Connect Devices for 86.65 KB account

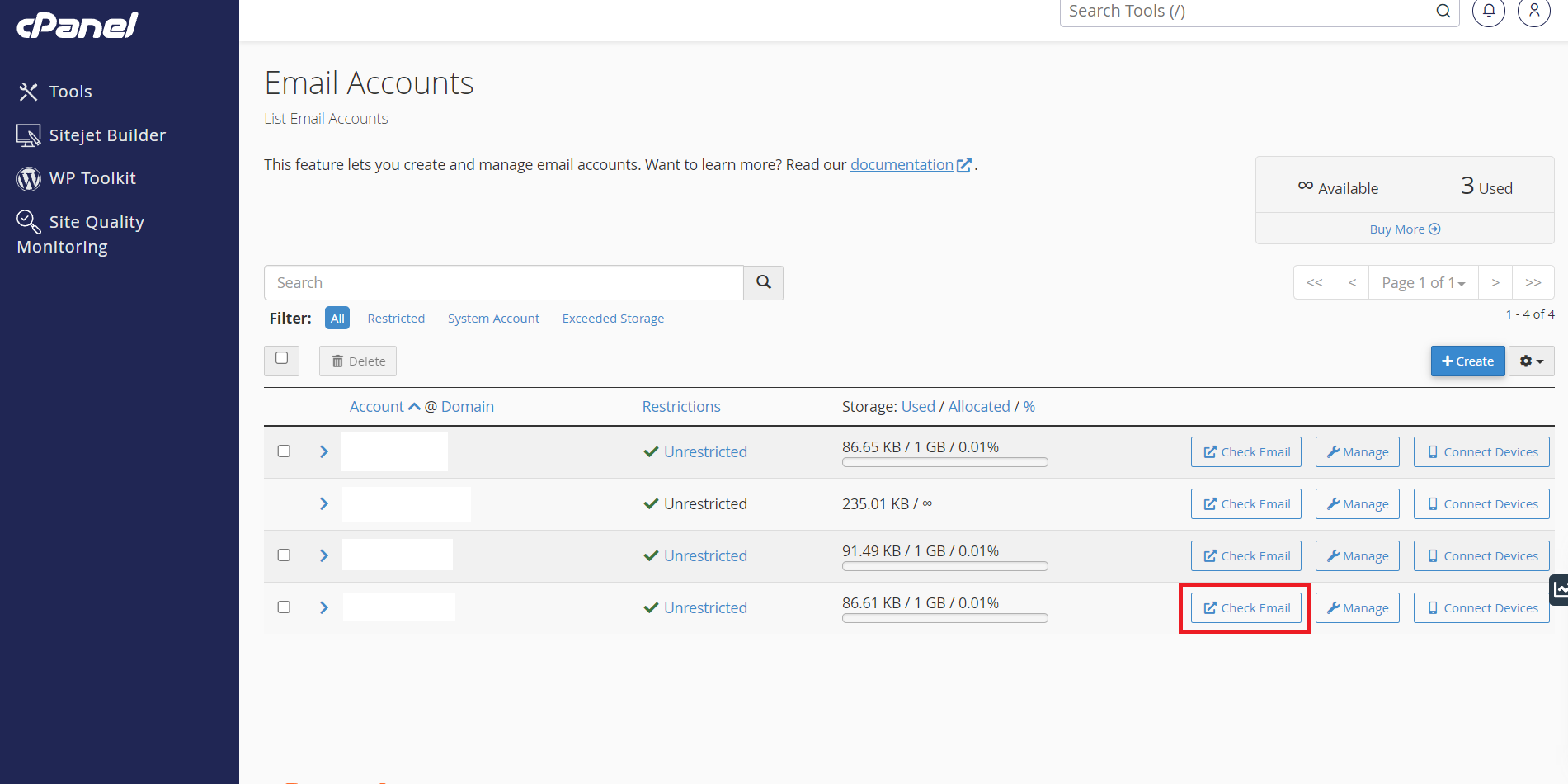[x=1481, y=451]
